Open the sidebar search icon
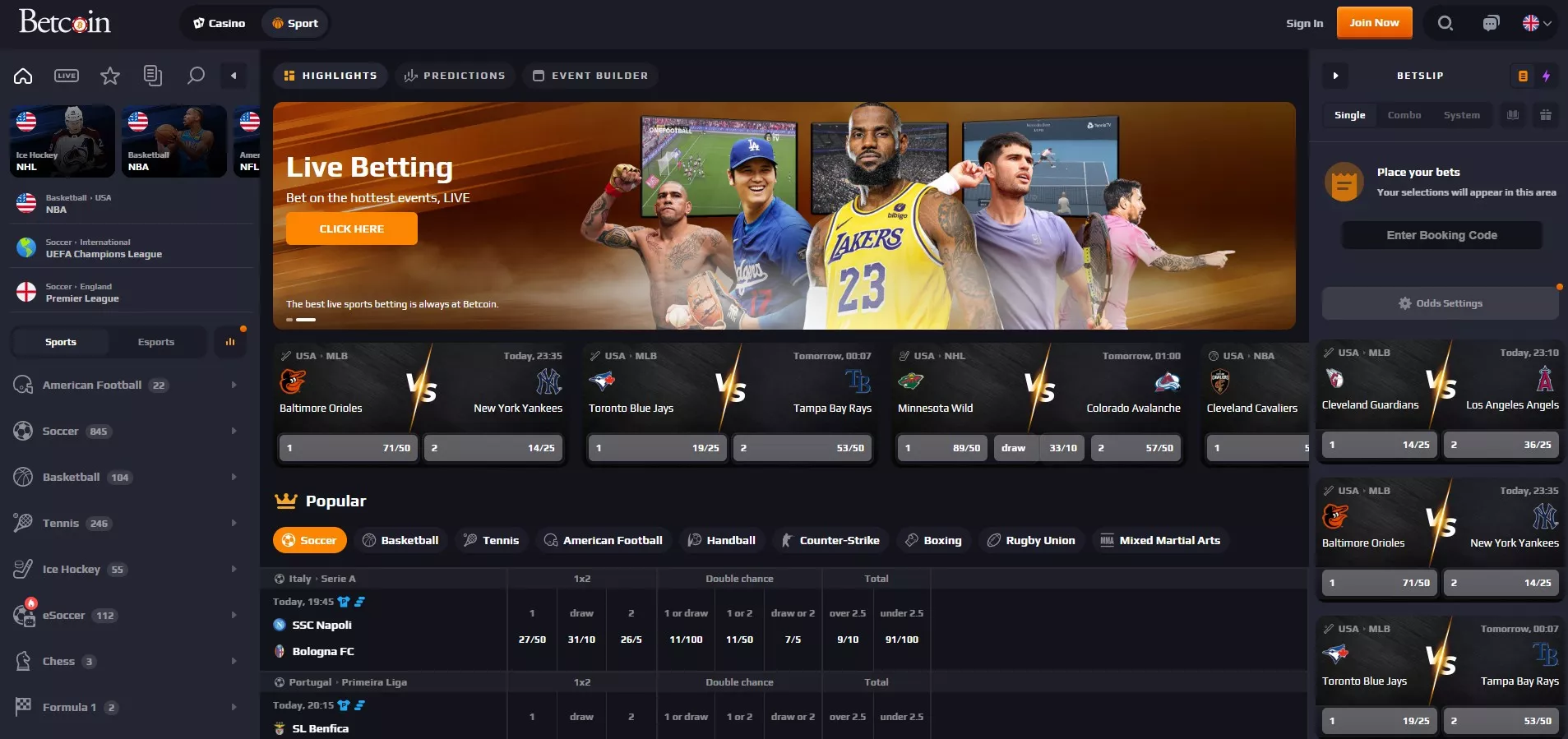 [196, 76]
